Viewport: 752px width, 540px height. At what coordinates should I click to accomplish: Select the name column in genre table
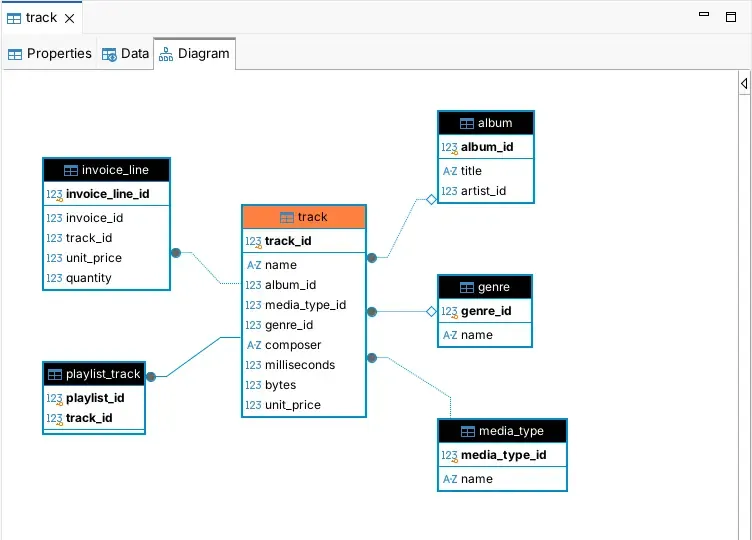(484, 335)
